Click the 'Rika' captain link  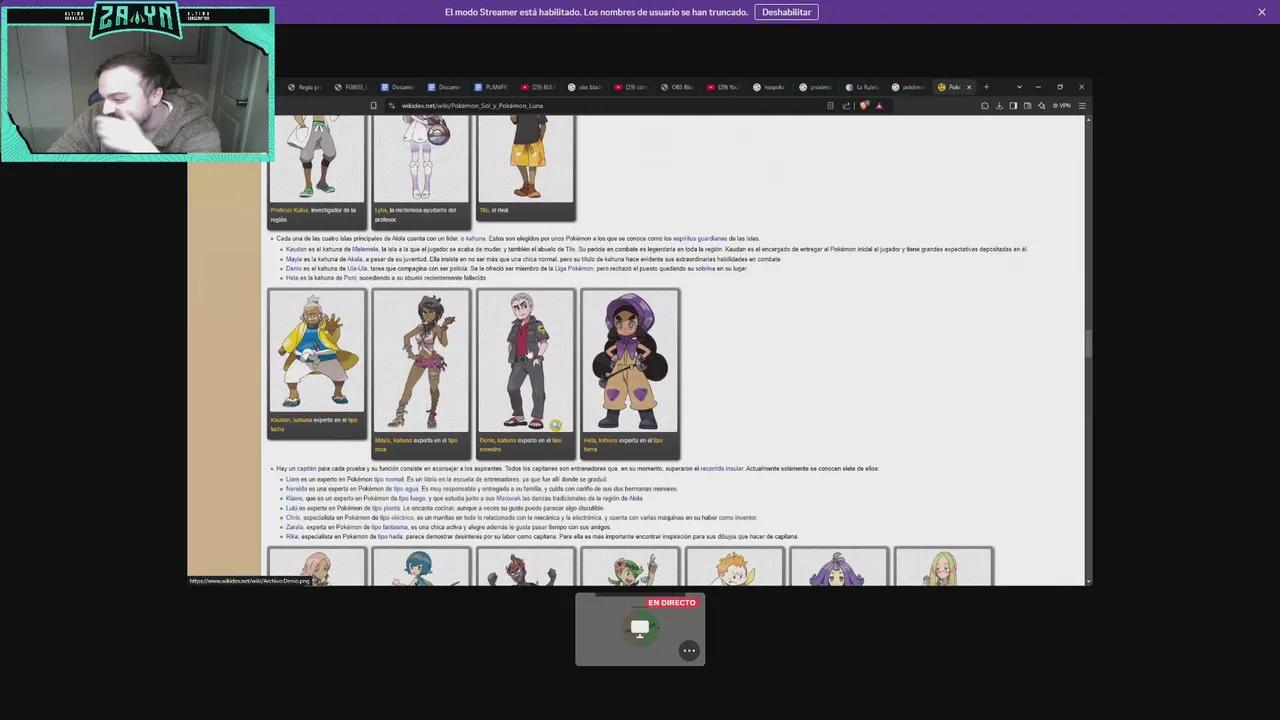tap(292, 537)
